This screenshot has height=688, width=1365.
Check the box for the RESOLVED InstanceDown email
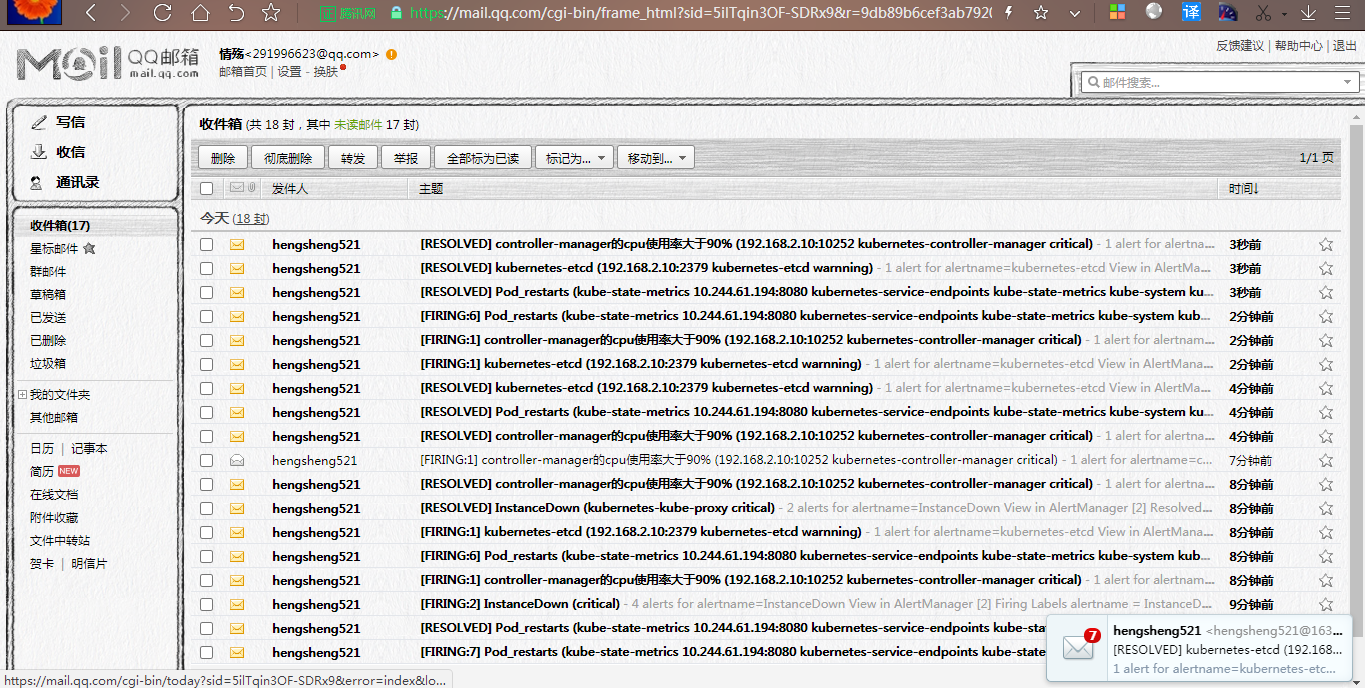click(x=206, y=508)
